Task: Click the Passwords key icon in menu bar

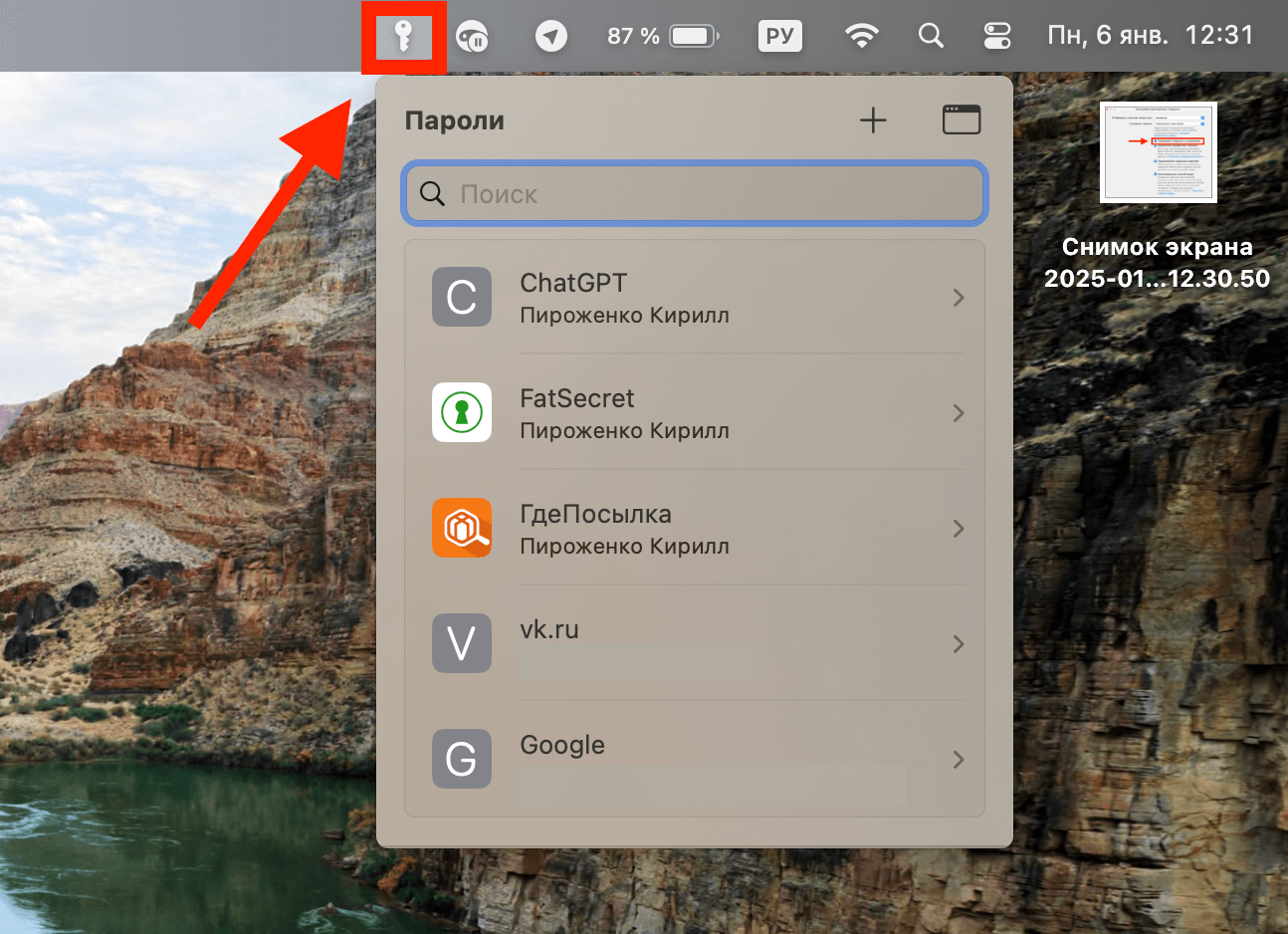Action: (403, 37)
